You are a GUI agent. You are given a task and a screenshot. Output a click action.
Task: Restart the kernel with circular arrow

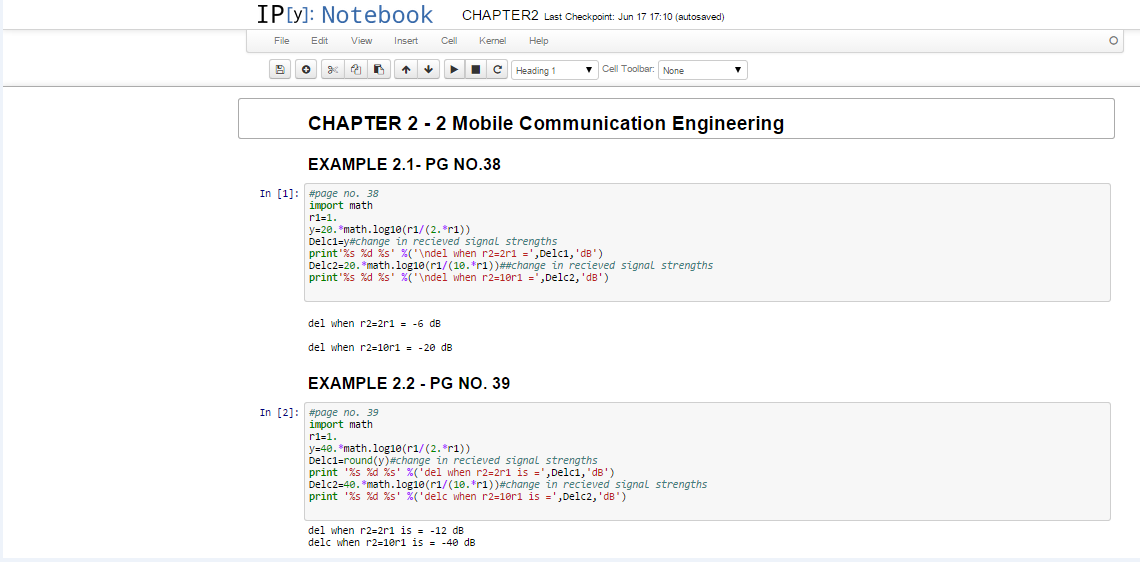[498, 70]
